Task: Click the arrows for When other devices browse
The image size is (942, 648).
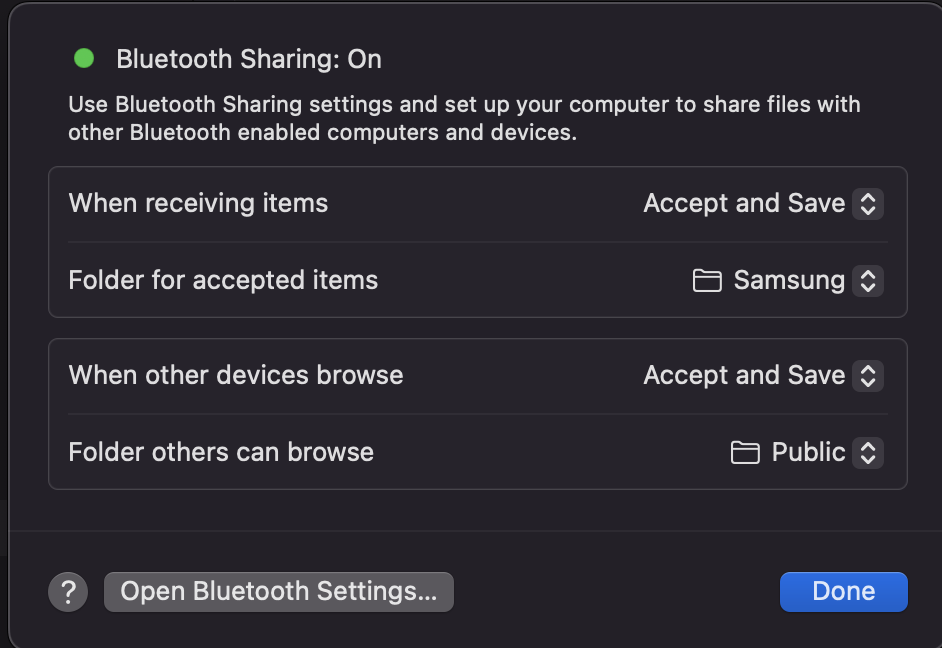Action: pyautogui.click(x=868, y=376)
